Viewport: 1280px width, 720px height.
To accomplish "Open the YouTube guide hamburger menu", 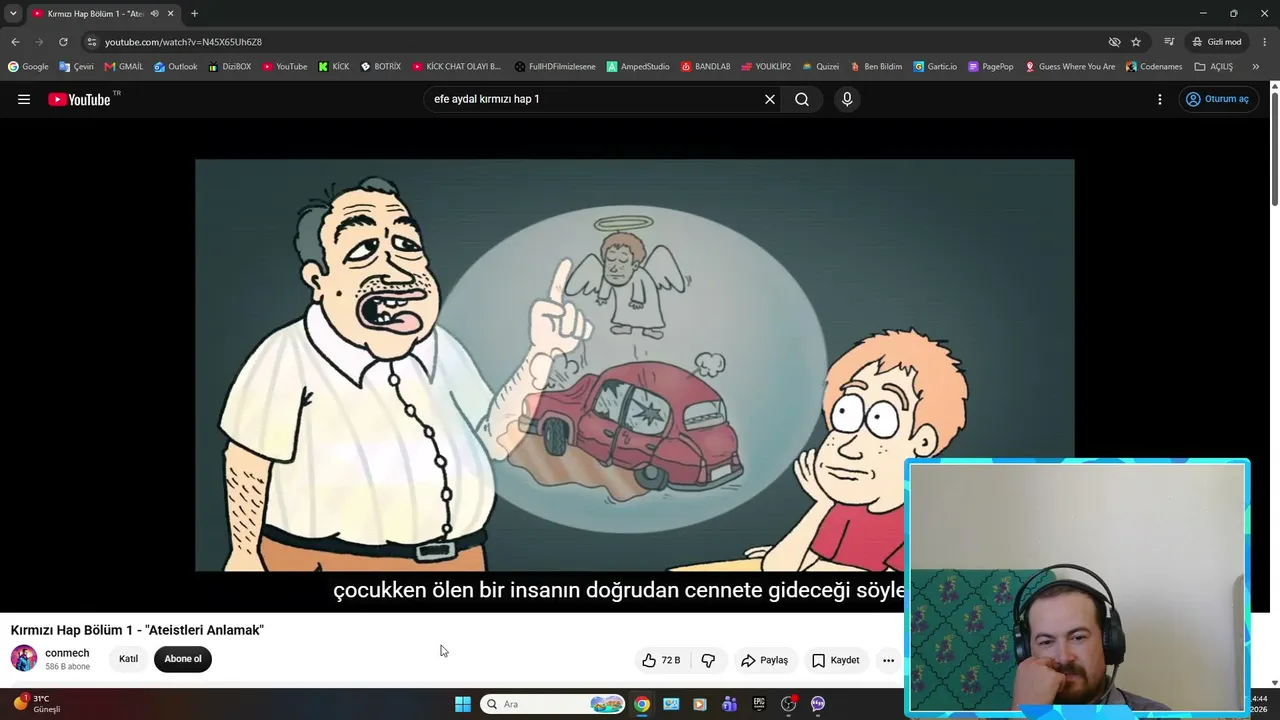I will coord(24,99).
